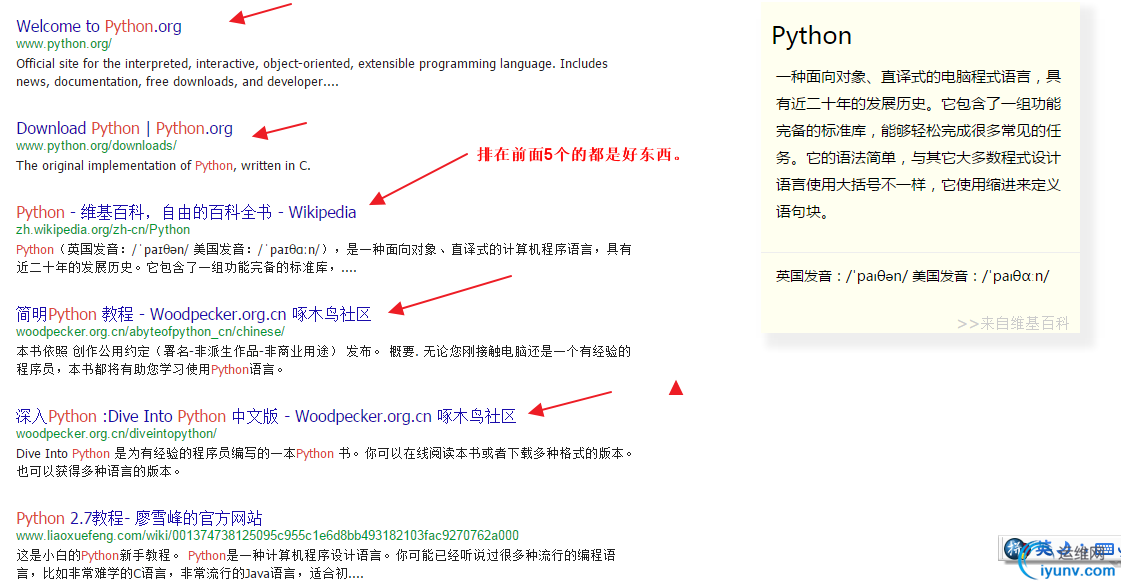Open the 深入Python: Dive Into Python 中文版 result
This screenshot has height=587, width=1121.
[x=266, y=417]
